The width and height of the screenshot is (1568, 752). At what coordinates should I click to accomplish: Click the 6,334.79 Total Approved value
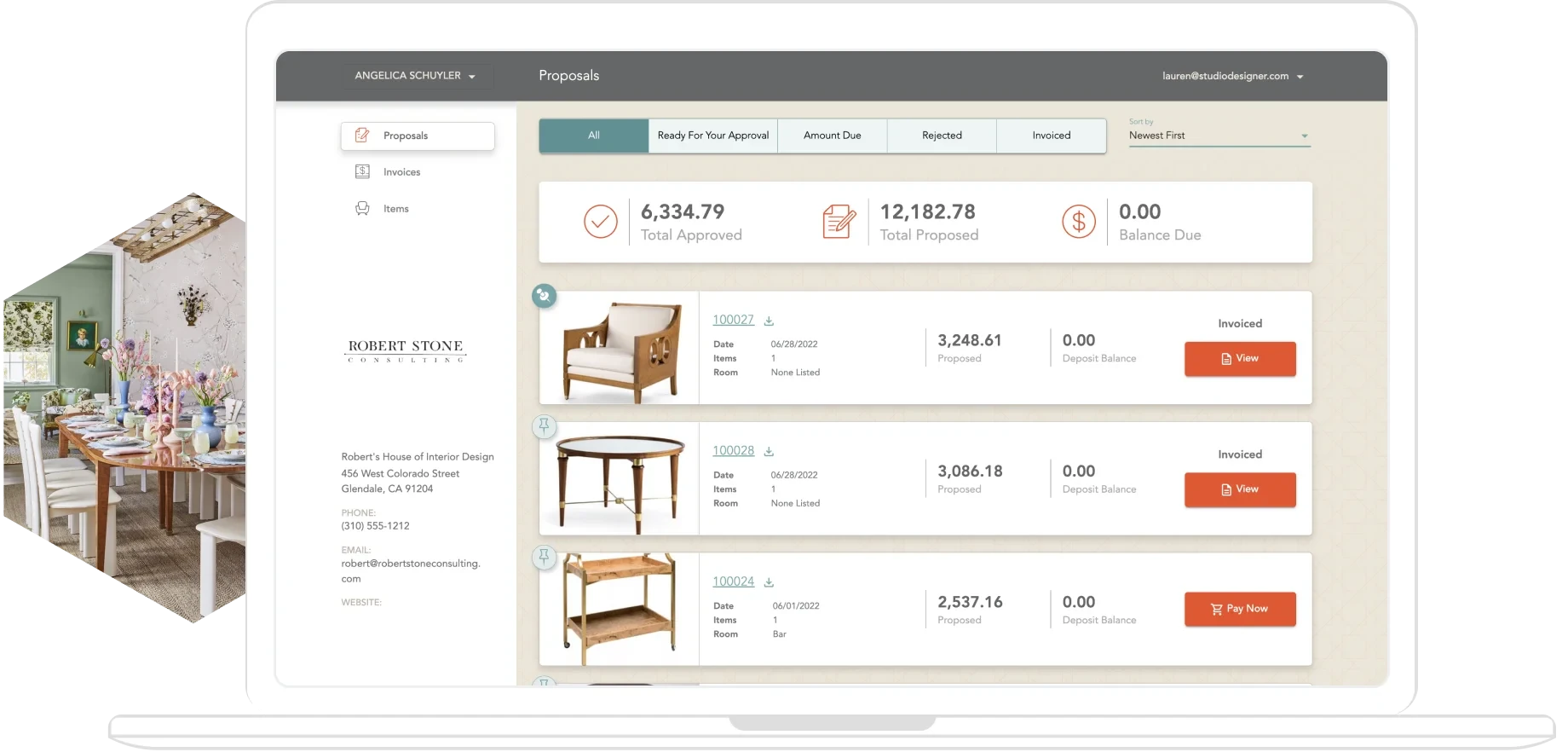click(683, 211)
